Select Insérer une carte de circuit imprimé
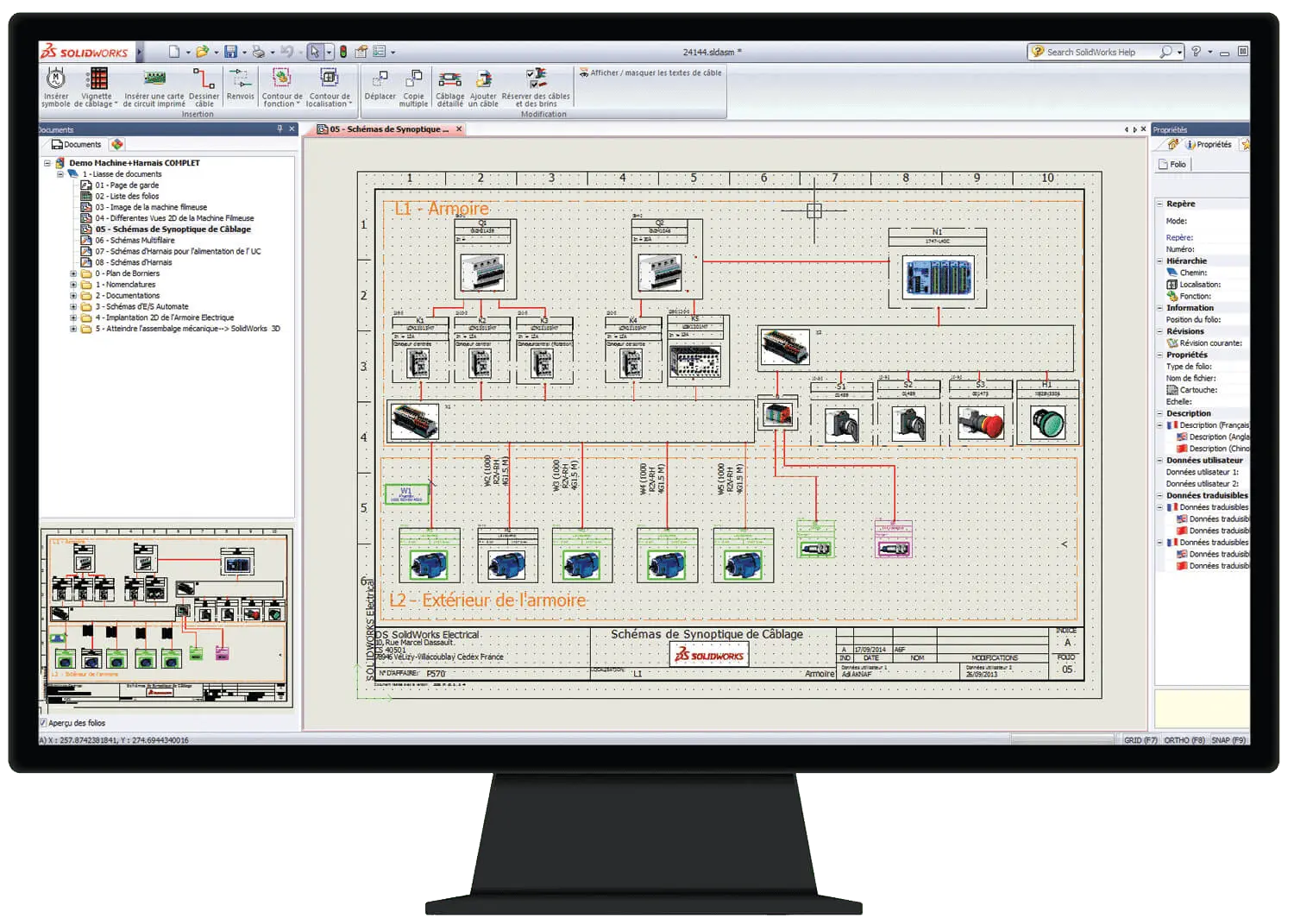 pyautogui.click(x=154, y=87)
